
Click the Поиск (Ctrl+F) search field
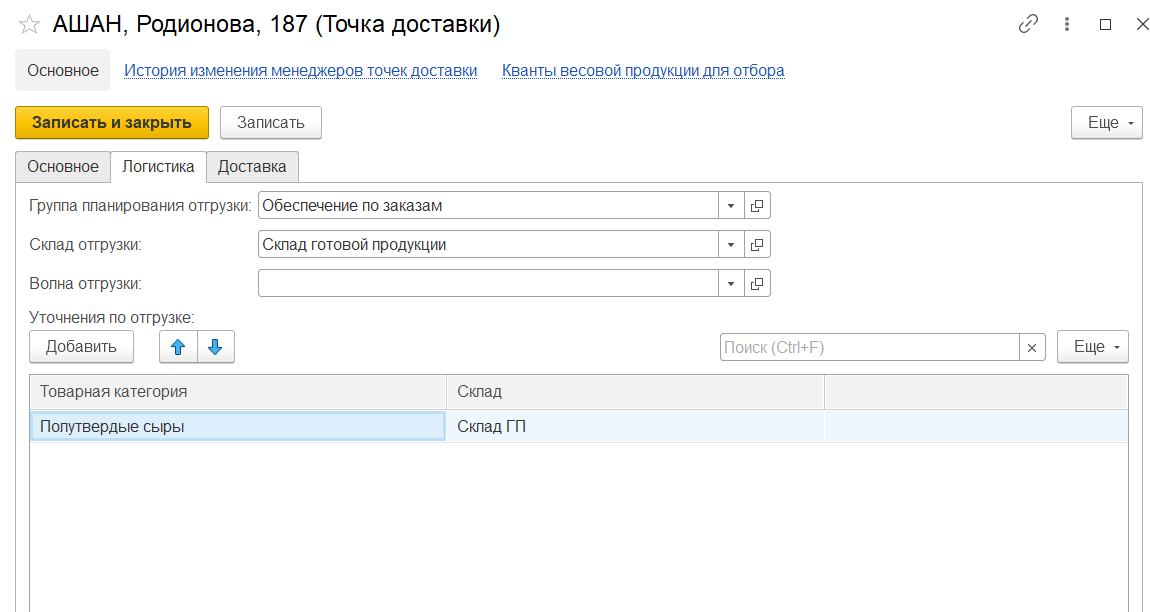868,347
